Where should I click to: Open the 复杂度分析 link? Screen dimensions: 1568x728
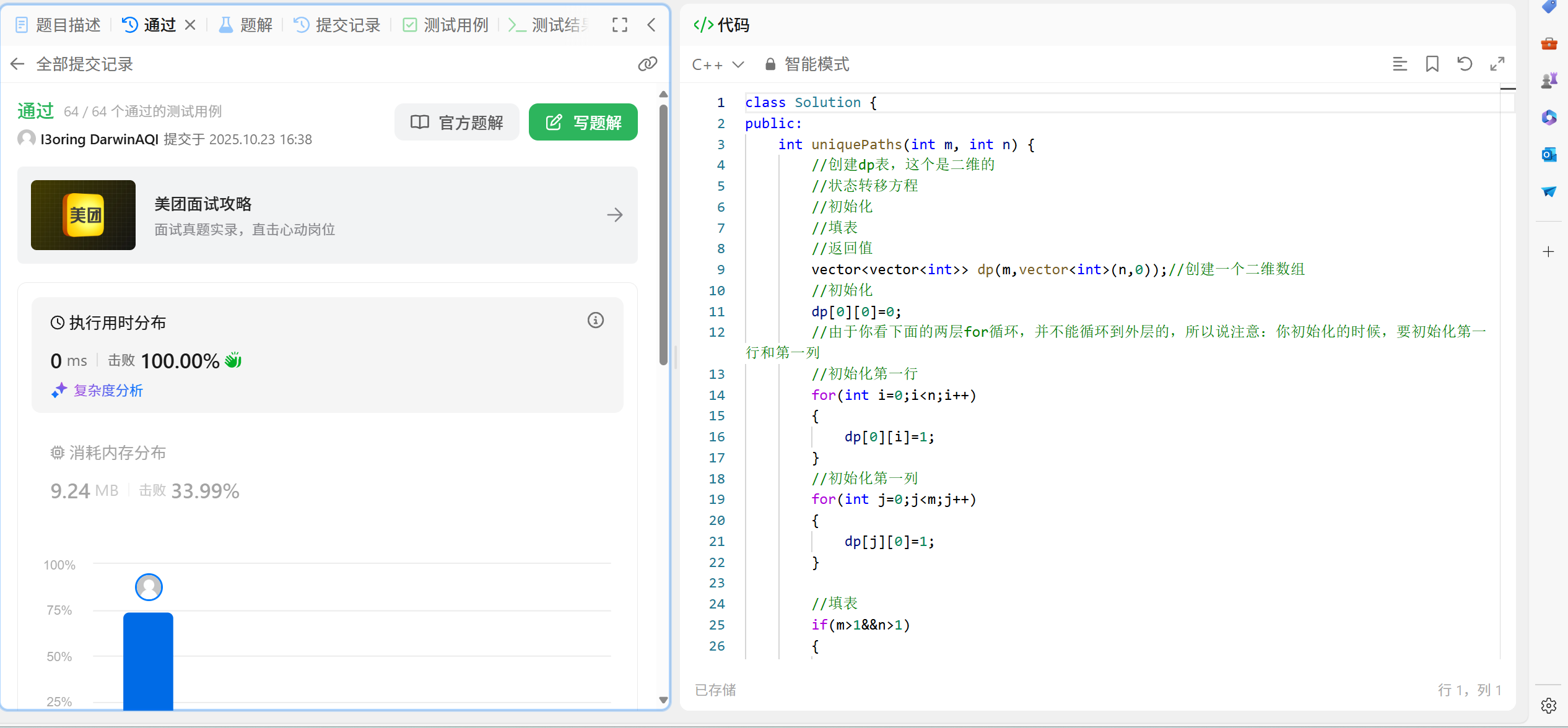pyautogui.click(x=108, y=391)
